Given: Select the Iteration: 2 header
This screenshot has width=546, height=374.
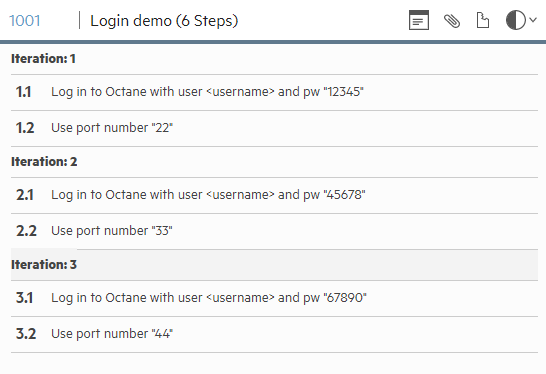Looking at the screenshot, I should click(274, 162).
